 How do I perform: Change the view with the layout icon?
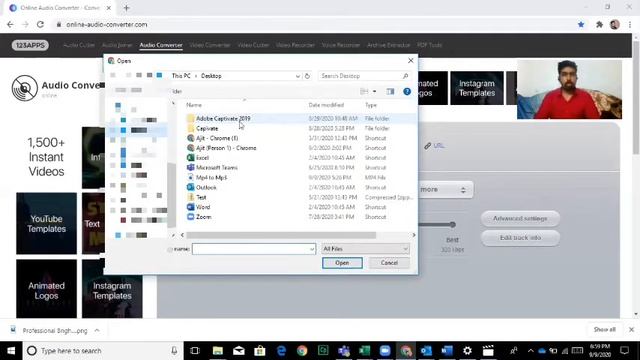tap(364, 91)
